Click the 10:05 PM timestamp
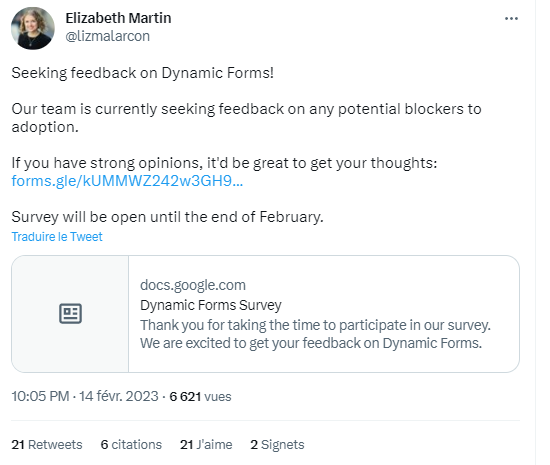The height and width of the screenshot is (465, 550). coord(40,396)
